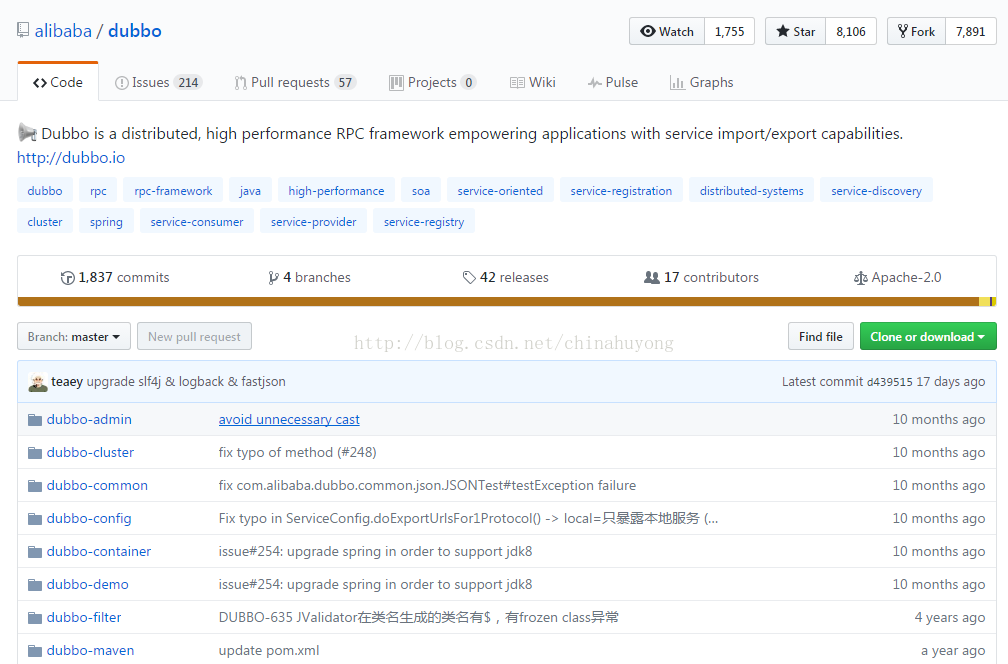Viewport: 1008px width, 664px height.
Task: Open the Pulse tab
Action: point(613,82)
